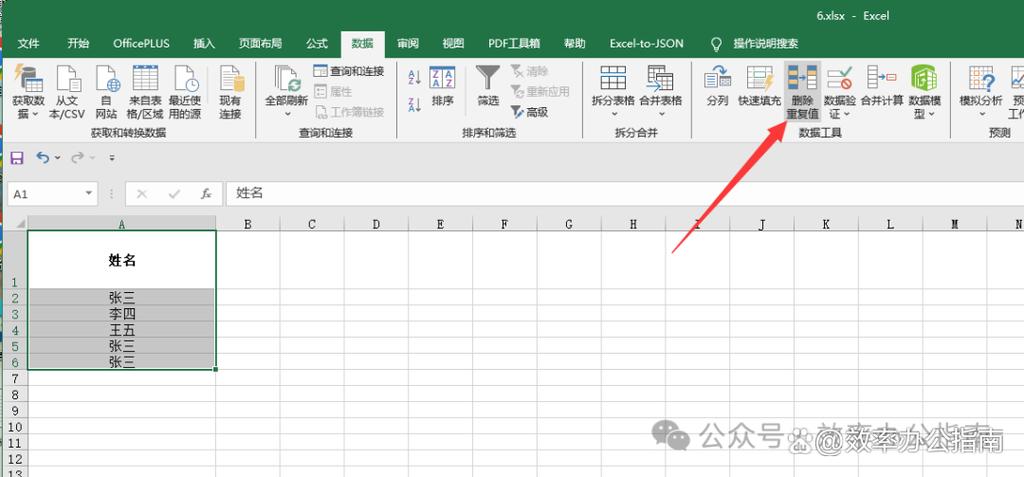Open 数据验证 (Data Validation)
This screenshot has height=477, width=1024.
[x=839, y=91]
